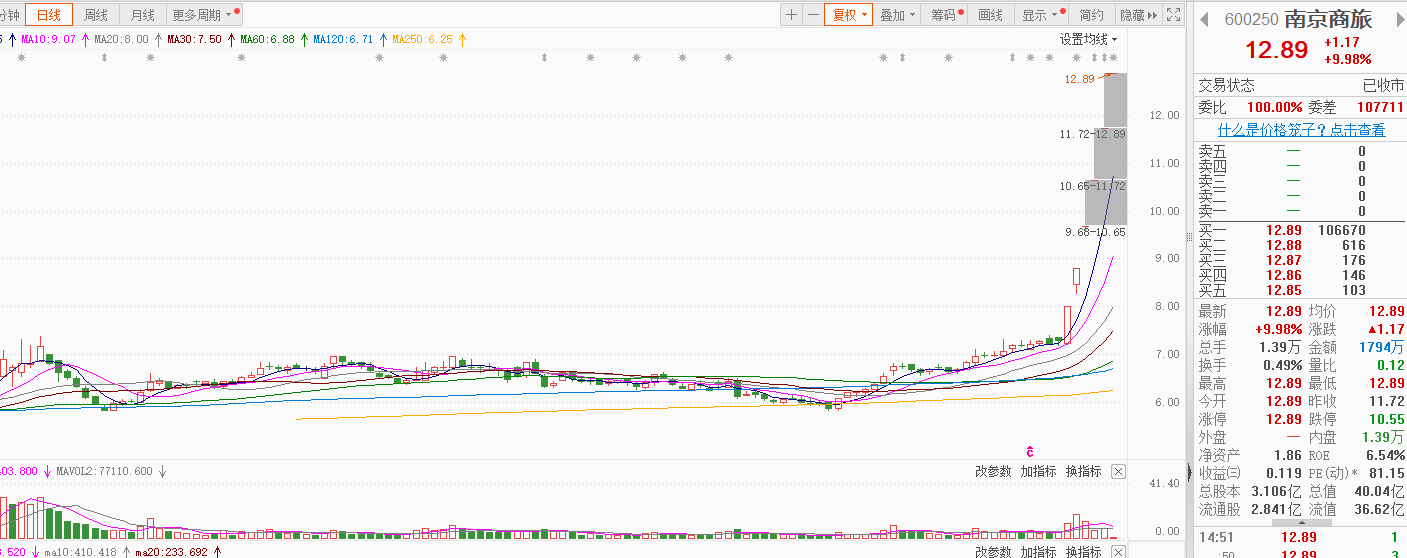
Task: Enter fullscreen chart view icon
Action: (x=1173, y=15)
